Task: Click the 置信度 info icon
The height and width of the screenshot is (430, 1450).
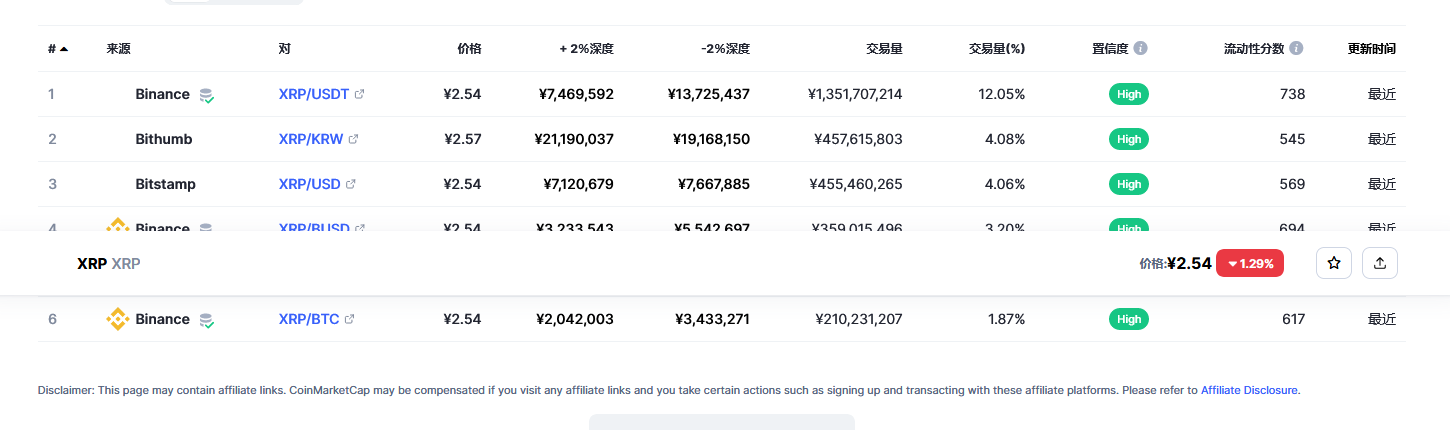Action: [1141, 48]
